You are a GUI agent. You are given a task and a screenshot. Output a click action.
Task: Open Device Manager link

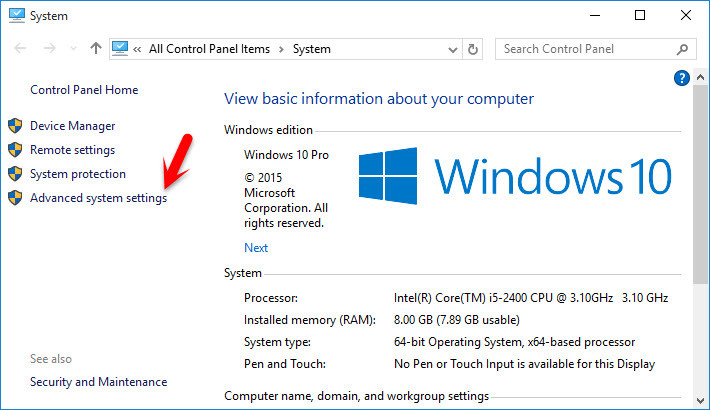pos(72,126)
